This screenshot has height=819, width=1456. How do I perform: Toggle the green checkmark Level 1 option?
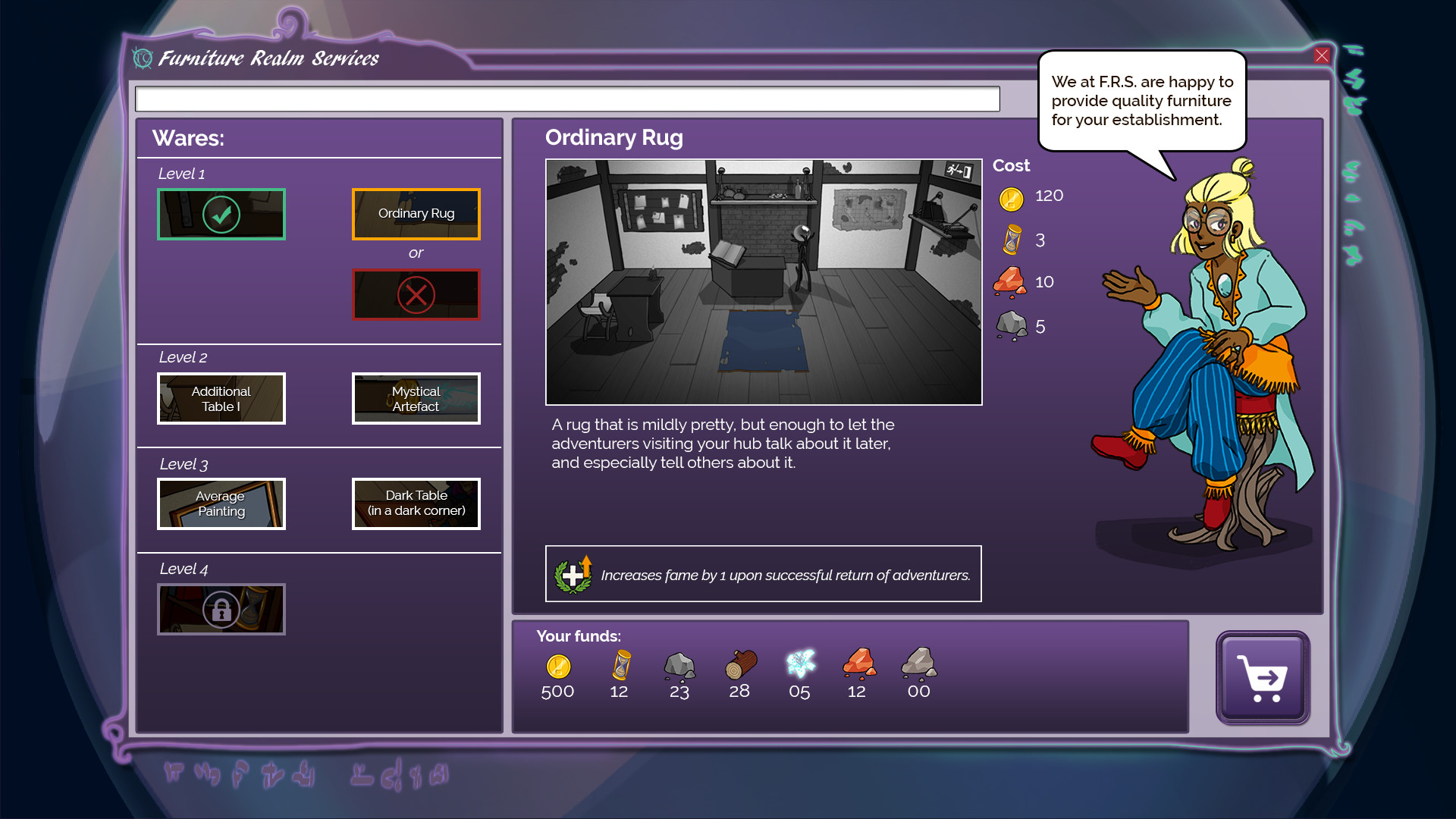221,214
